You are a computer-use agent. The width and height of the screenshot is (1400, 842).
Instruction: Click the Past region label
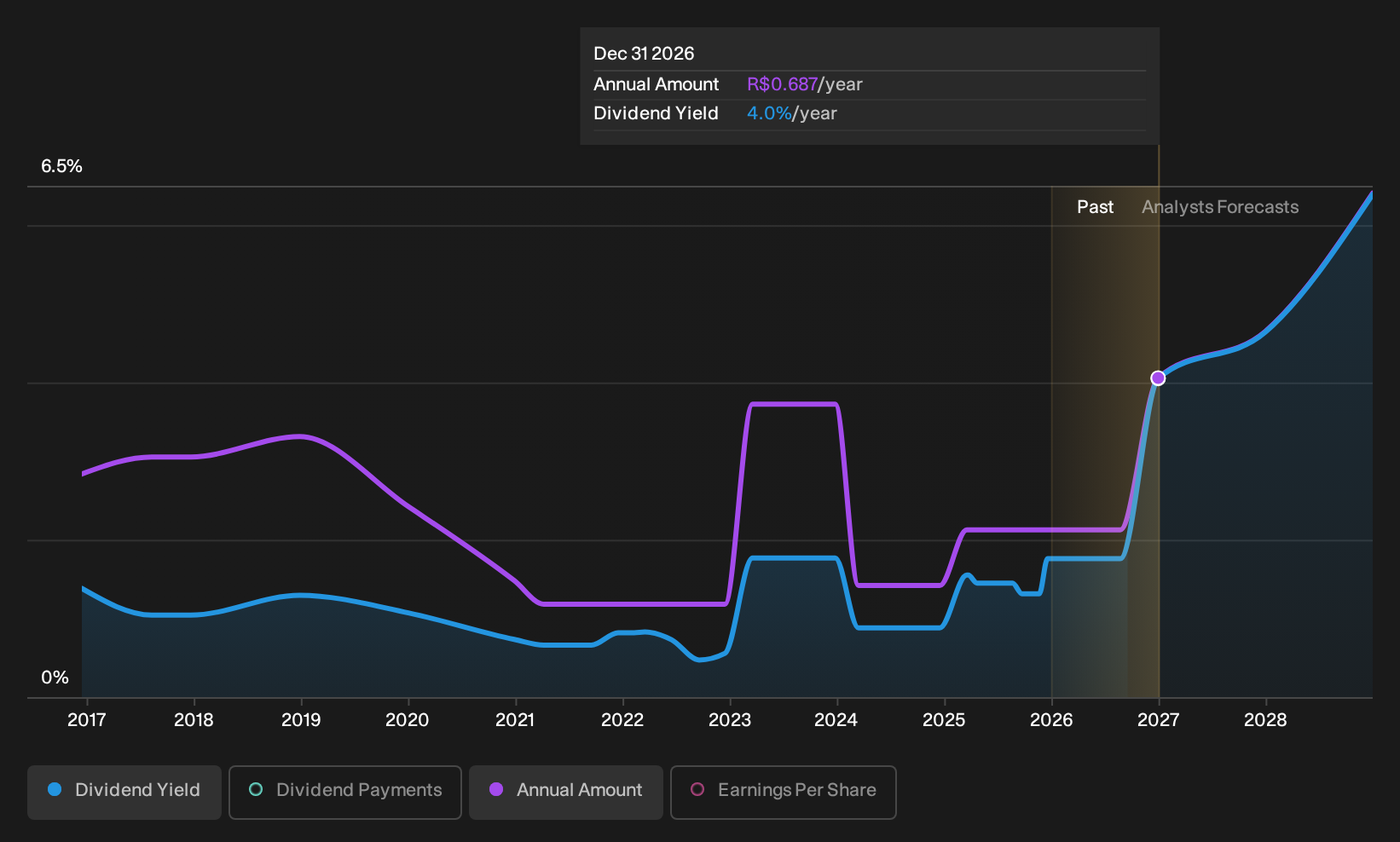[x=1095, y=207]
